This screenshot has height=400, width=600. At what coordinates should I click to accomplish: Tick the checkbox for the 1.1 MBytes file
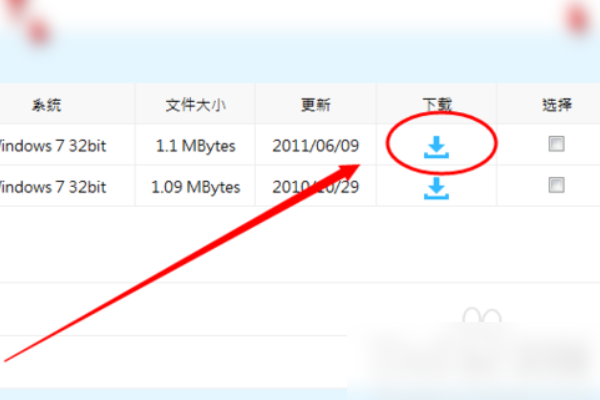coord(556,145)
